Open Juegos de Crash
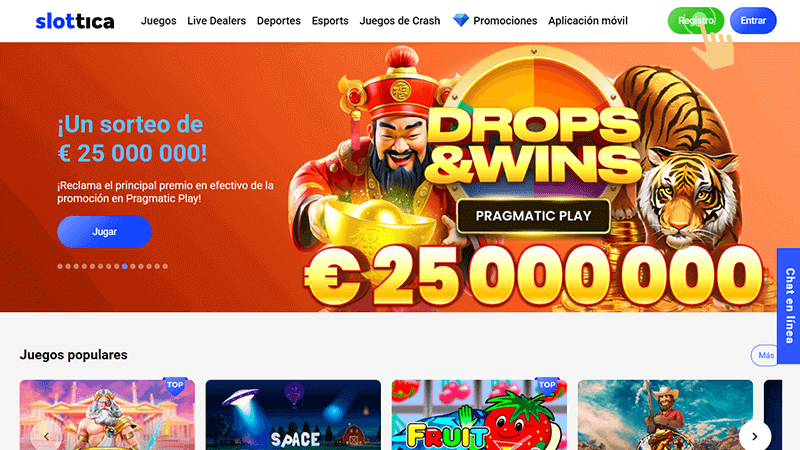 click(x=399, y=21)
